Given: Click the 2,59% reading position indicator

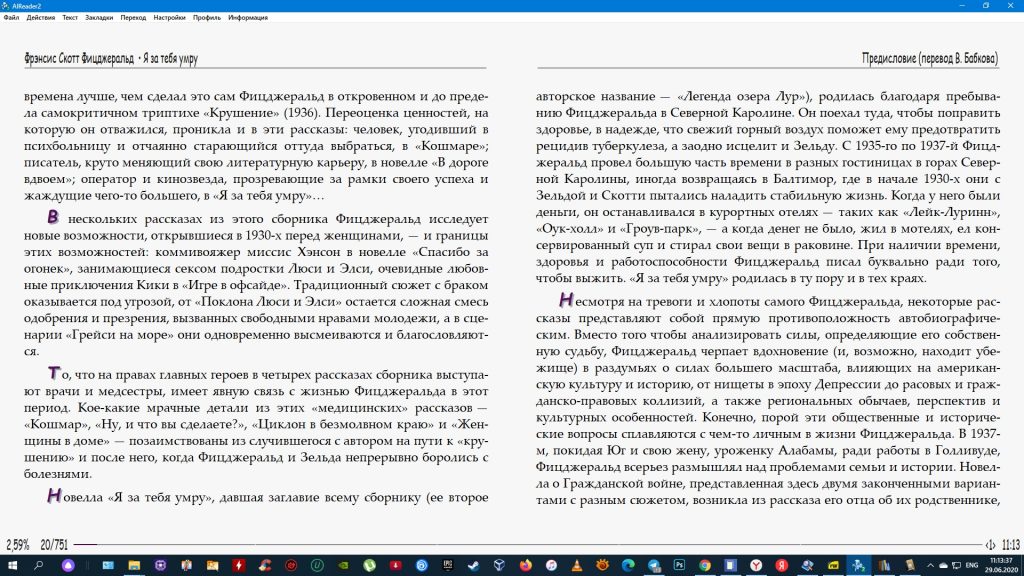Looking at the screenshot, I should click(x=17, y=545).
